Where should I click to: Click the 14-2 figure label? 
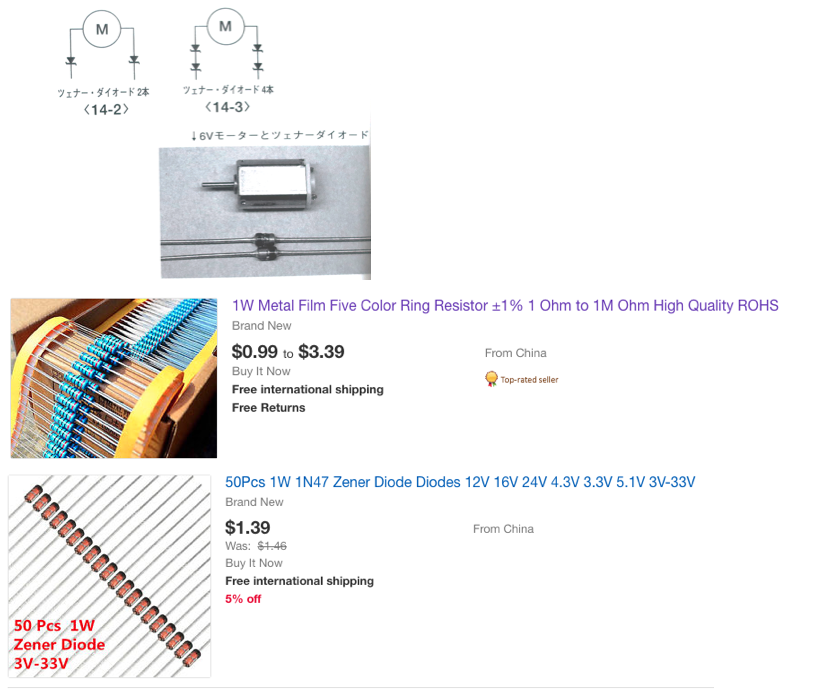pyautogui.click(x=107, y=109)
